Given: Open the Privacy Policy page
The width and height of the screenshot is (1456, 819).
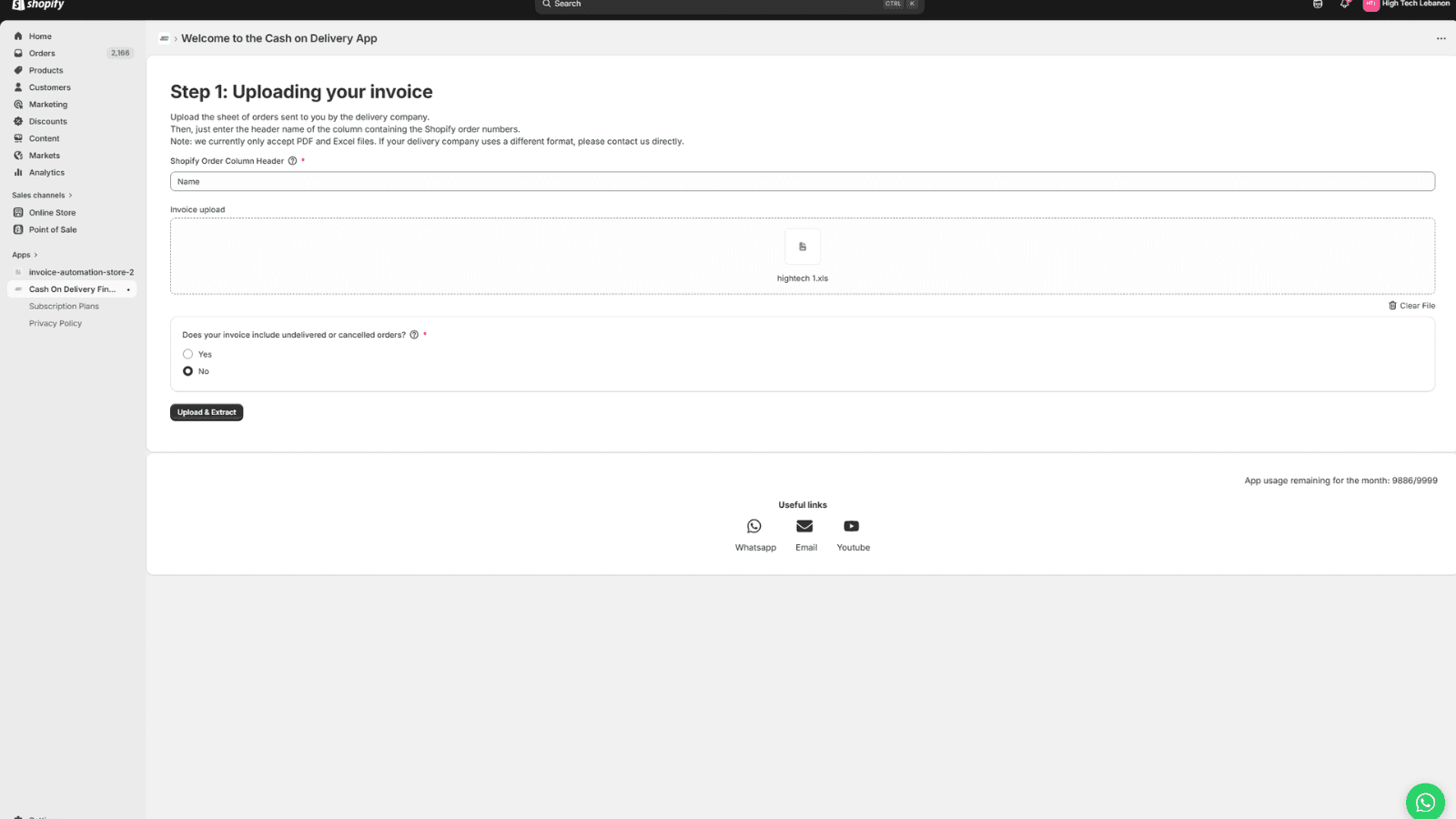Looking at the screenshot, I should tap(56, 323).
